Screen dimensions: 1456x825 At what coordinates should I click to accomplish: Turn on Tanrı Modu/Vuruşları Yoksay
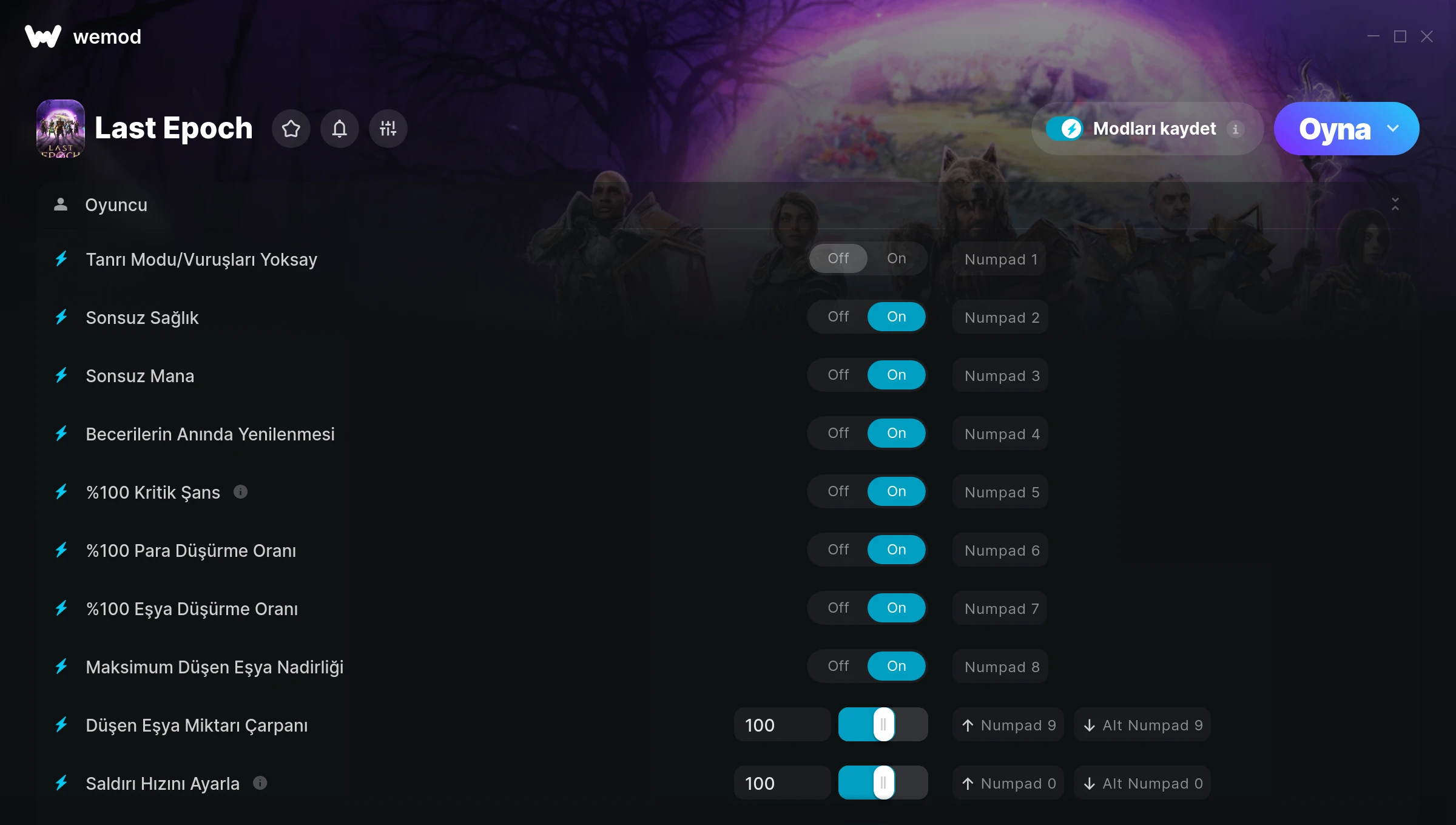pyautogui.click(x=897, y=258)
